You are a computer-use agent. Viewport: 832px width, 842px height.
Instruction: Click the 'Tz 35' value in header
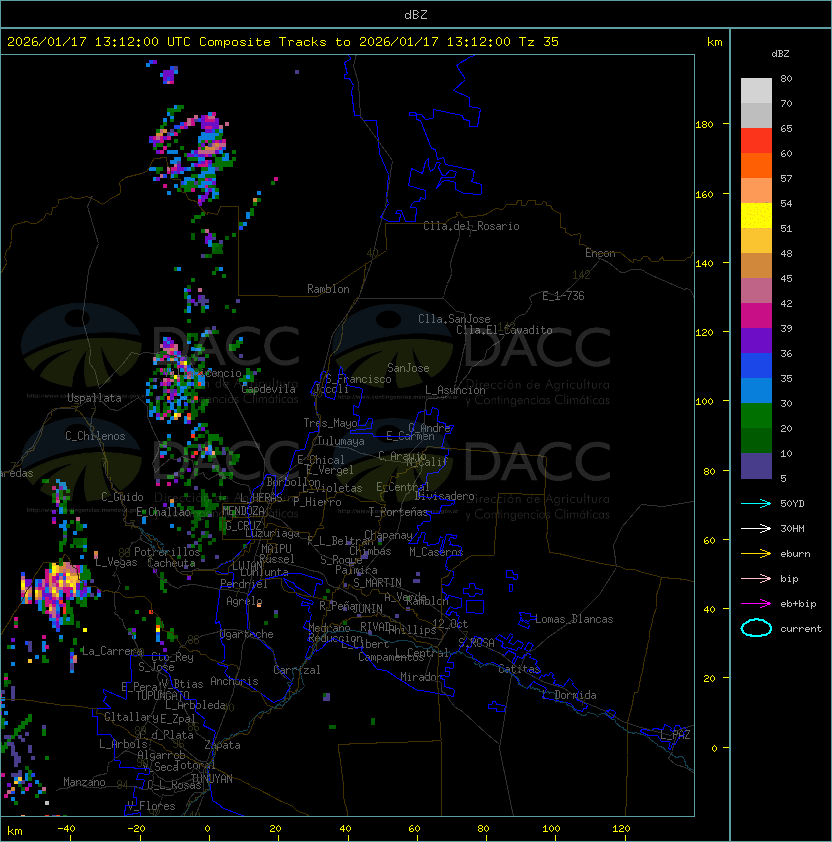pyautogui.click(x=539, y=42)
